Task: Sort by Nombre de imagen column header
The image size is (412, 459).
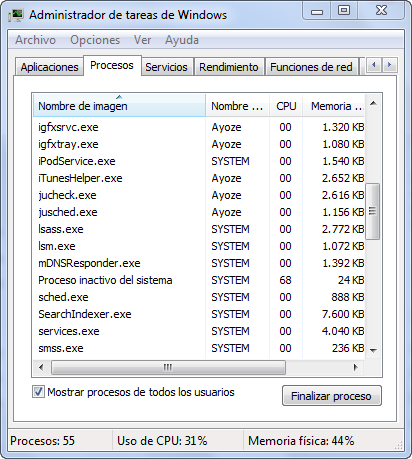Action: 119,105
